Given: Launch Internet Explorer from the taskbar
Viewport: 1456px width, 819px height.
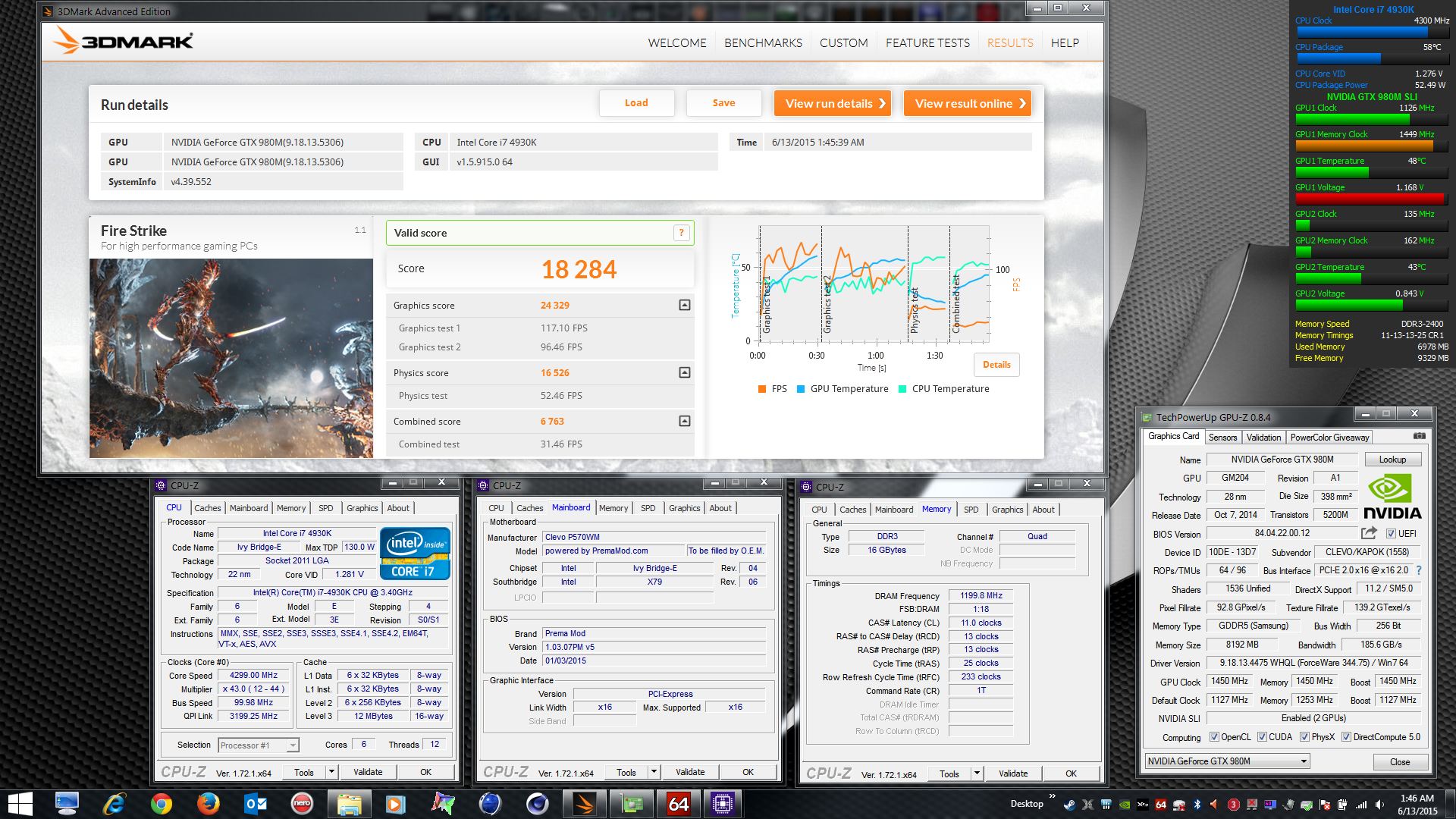Looking at the screenshot, I should 115,804.
